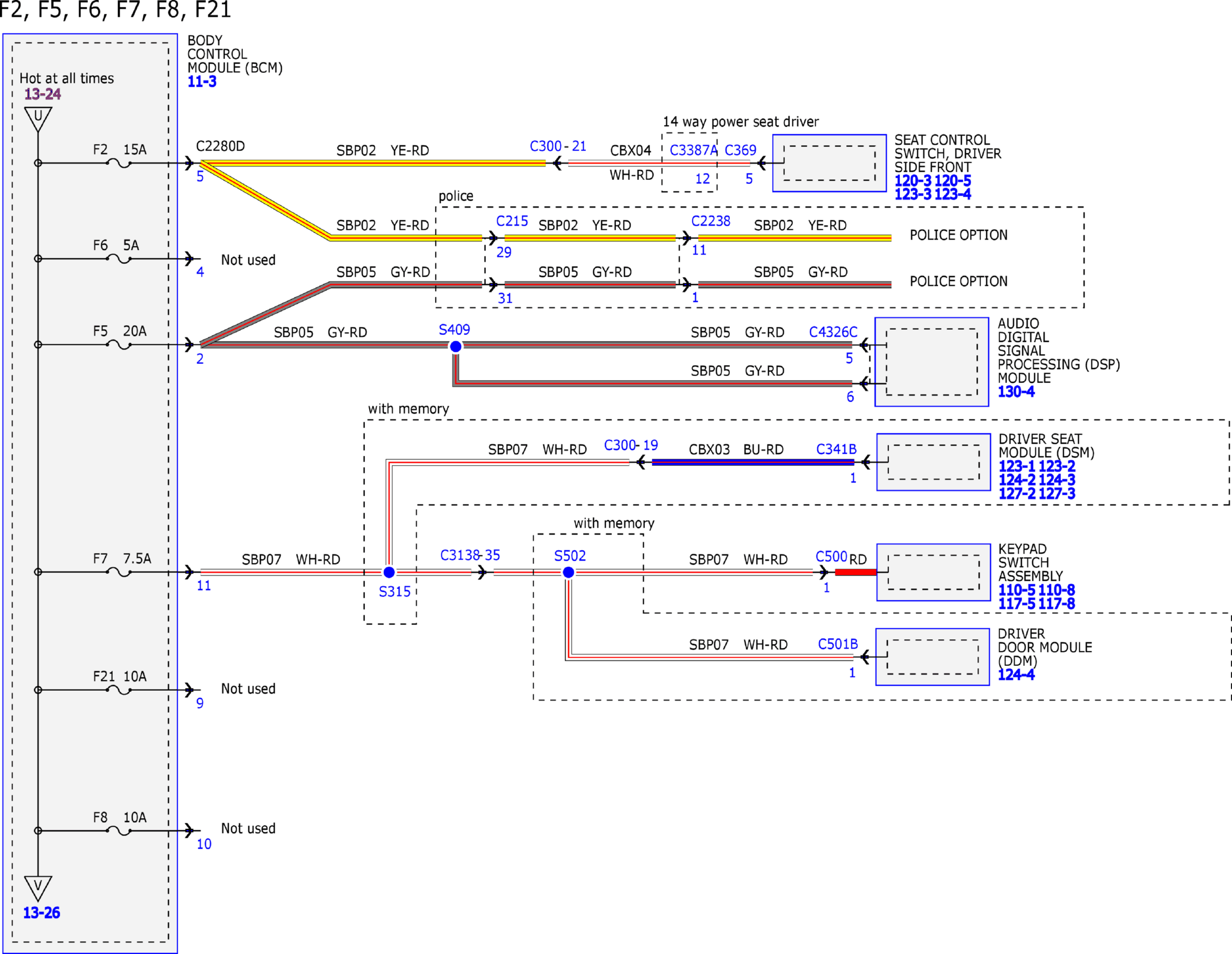
Task: Open the BCM page reference 11-3
Action: (x=202, y=82)
